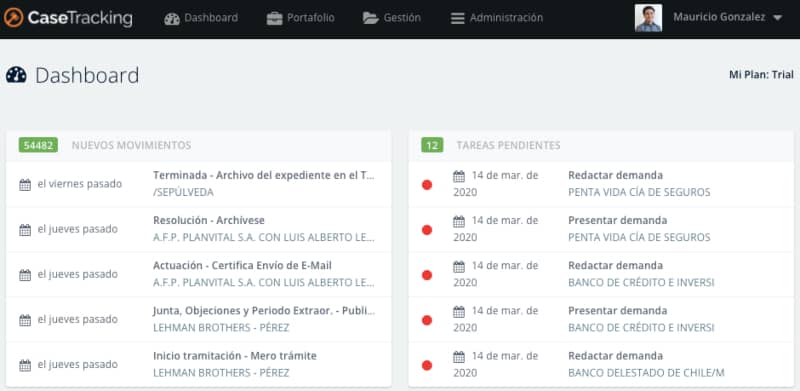Image resolution: width=800 pixels, height=391 pixels.
Task: Click the CaseTracking brand name
Action: point(80,18)
